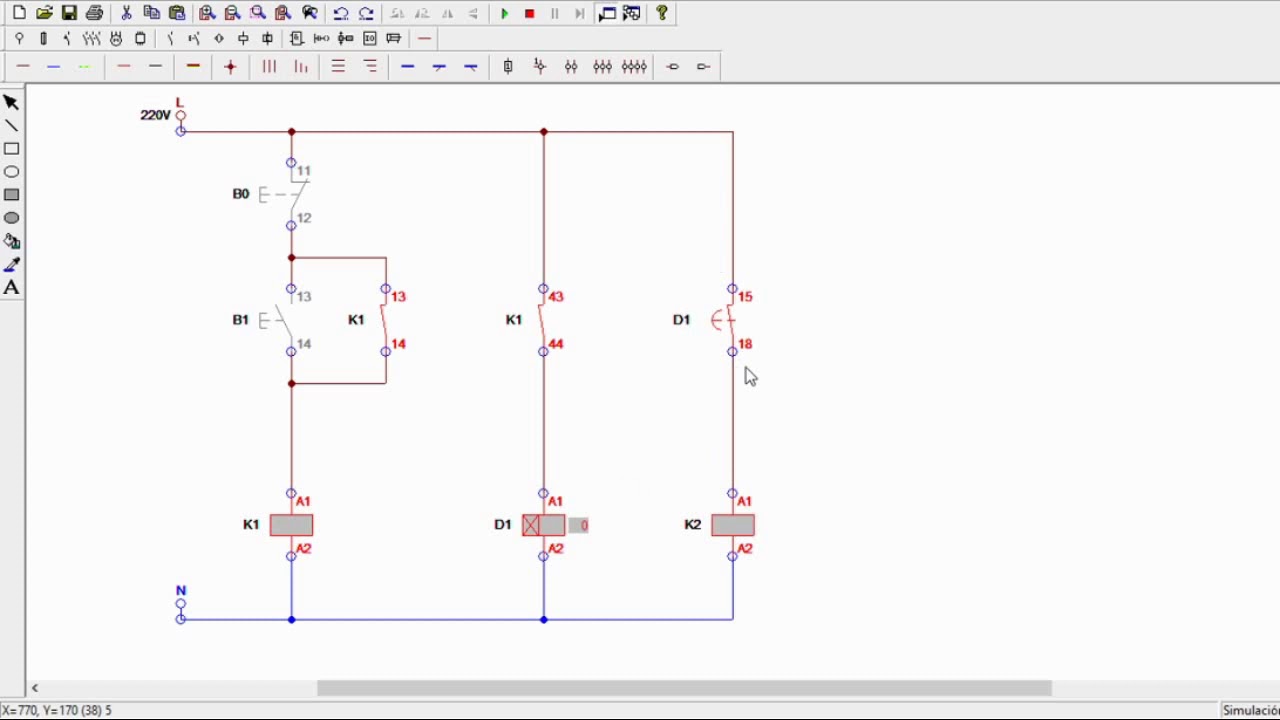Click the L phase terminal label
This screenshot has width=1280, height=720.
click(x=180, y=102)
